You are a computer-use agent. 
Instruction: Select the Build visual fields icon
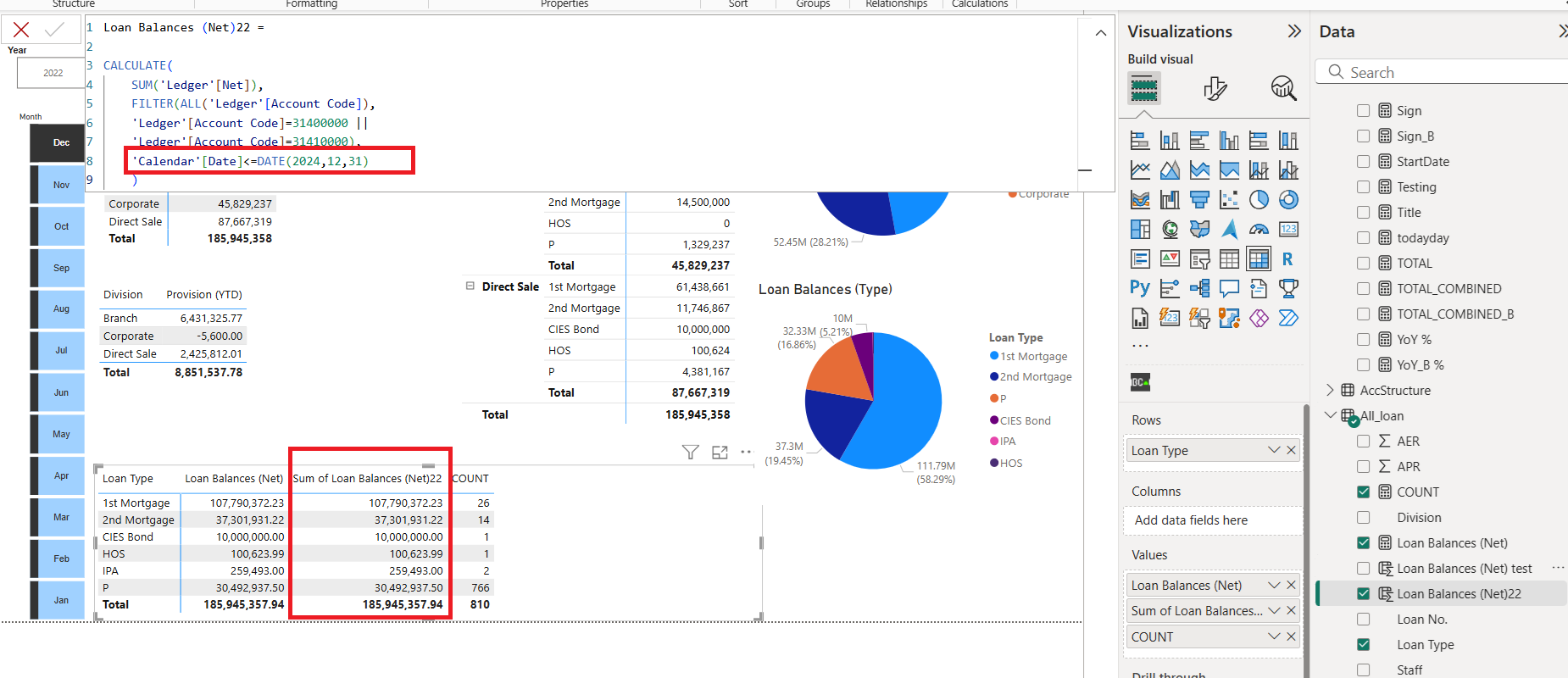(1144, 88)
